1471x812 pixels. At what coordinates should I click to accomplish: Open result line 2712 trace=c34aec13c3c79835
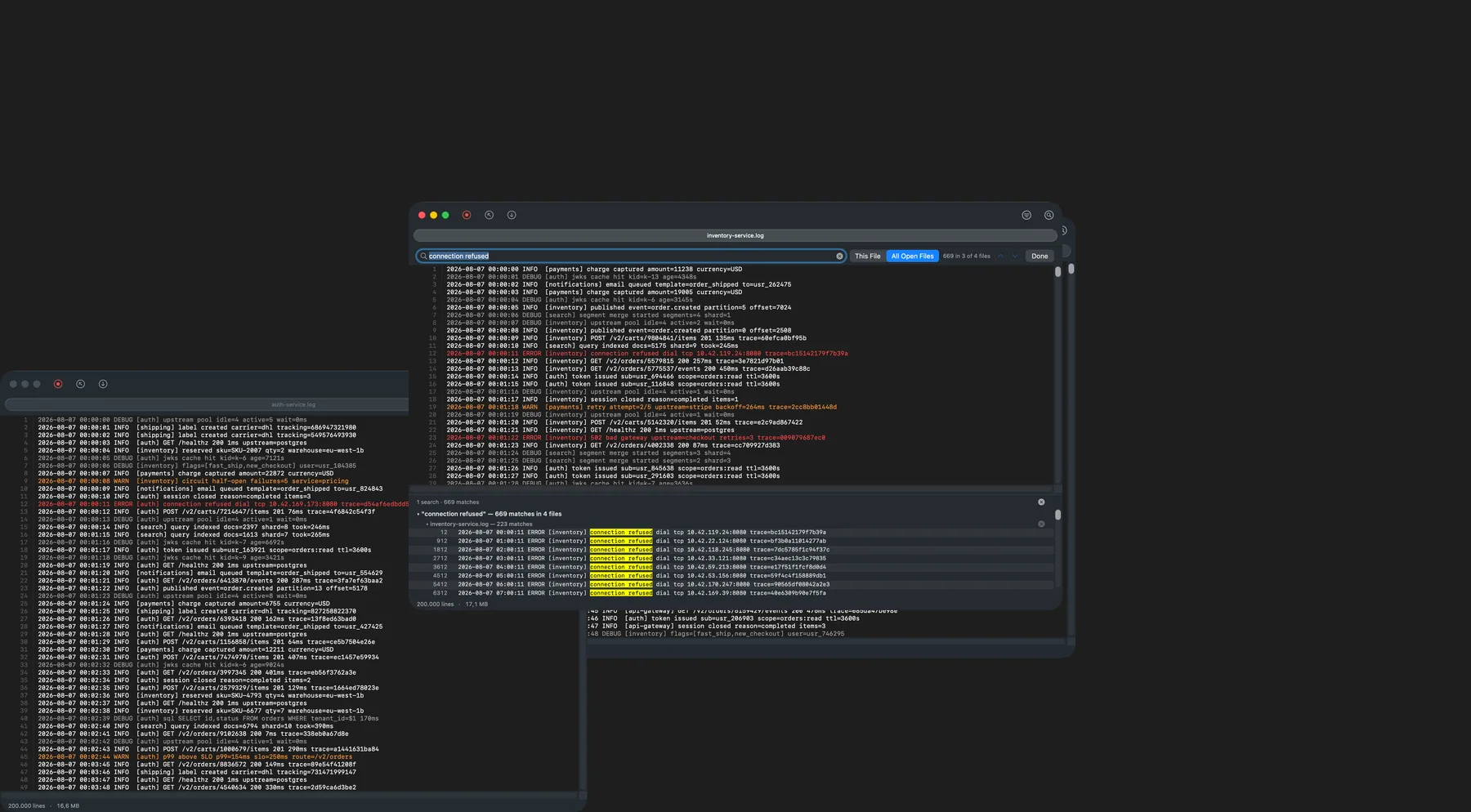733,558
